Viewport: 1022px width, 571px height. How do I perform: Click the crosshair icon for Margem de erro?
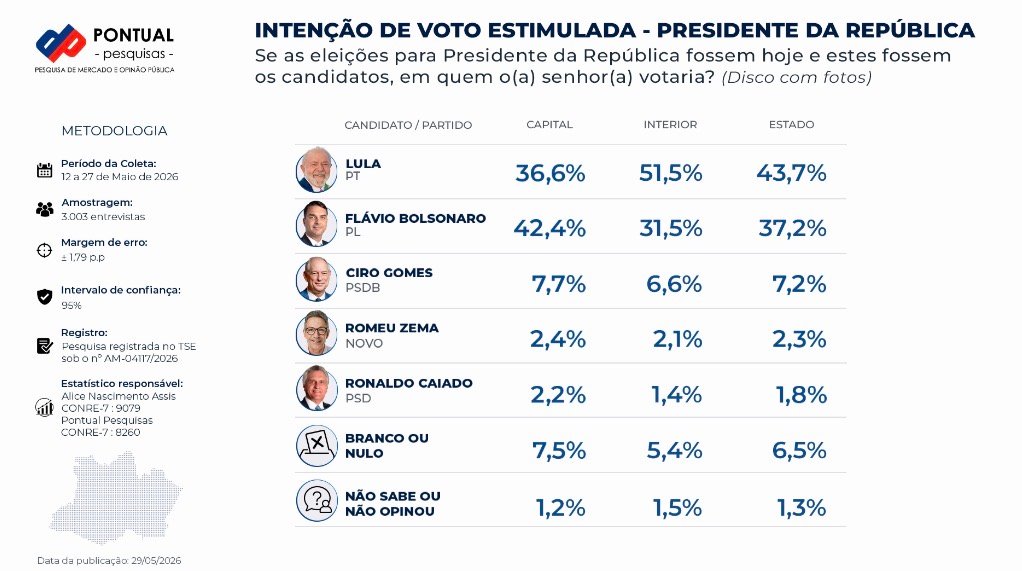tap(44, 250)
